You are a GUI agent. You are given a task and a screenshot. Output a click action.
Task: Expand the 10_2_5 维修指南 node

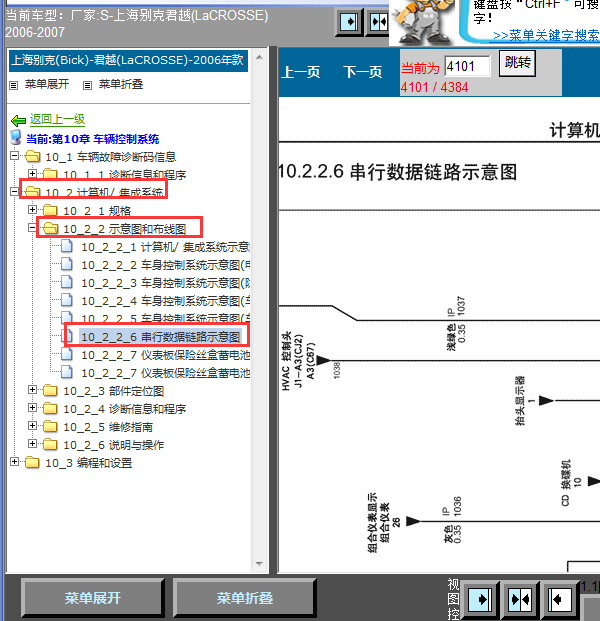click(x=32, y=426)
